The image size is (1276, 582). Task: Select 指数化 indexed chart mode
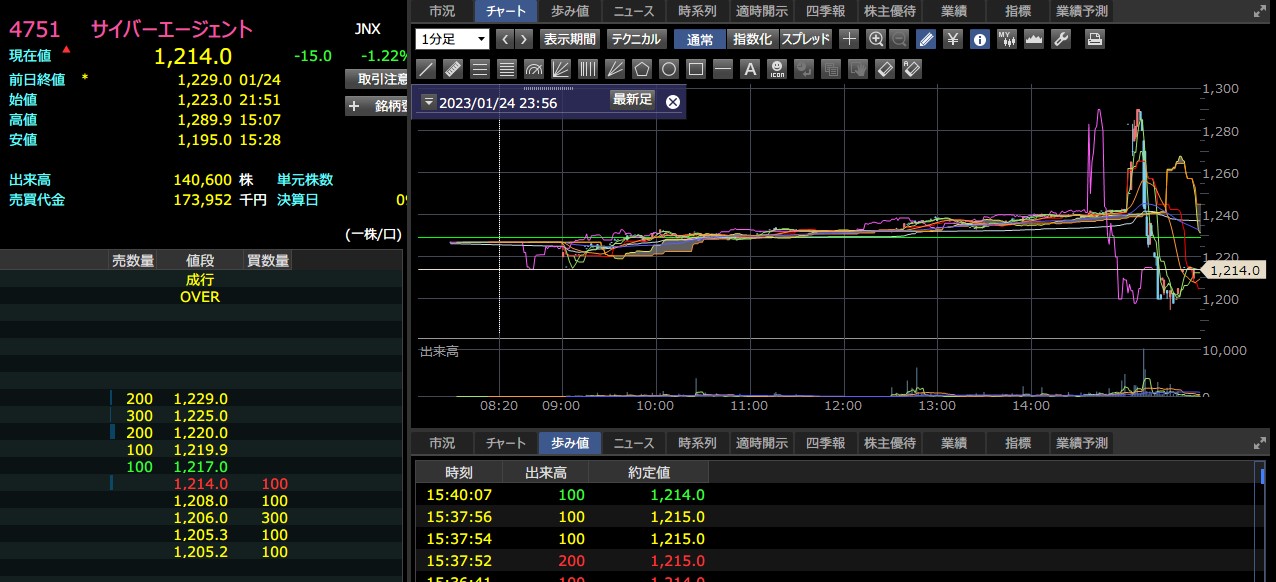pos(753,39)
